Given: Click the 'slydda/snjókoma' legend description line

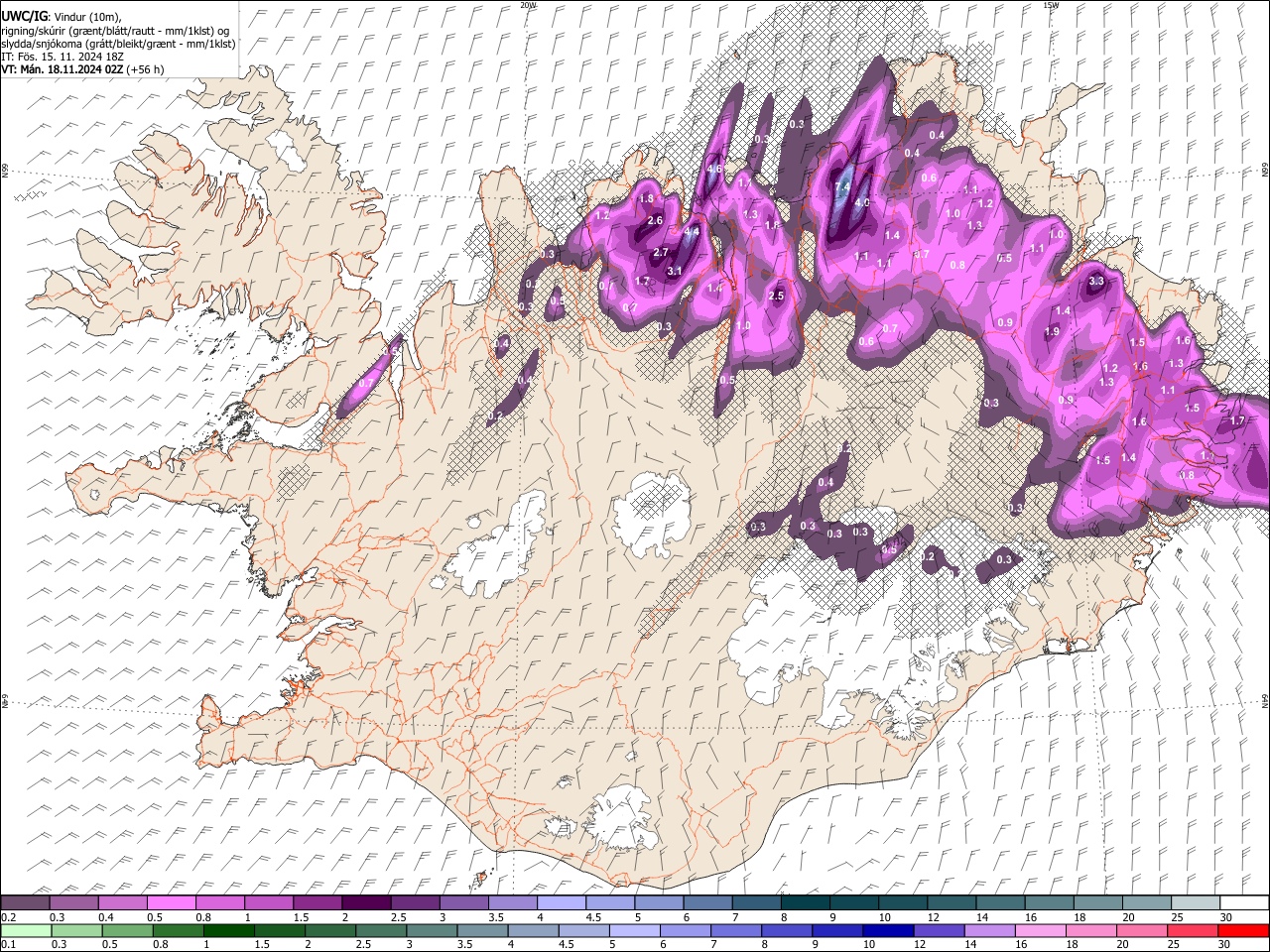Looking at the screenshot, I should (x=118, y=44).
